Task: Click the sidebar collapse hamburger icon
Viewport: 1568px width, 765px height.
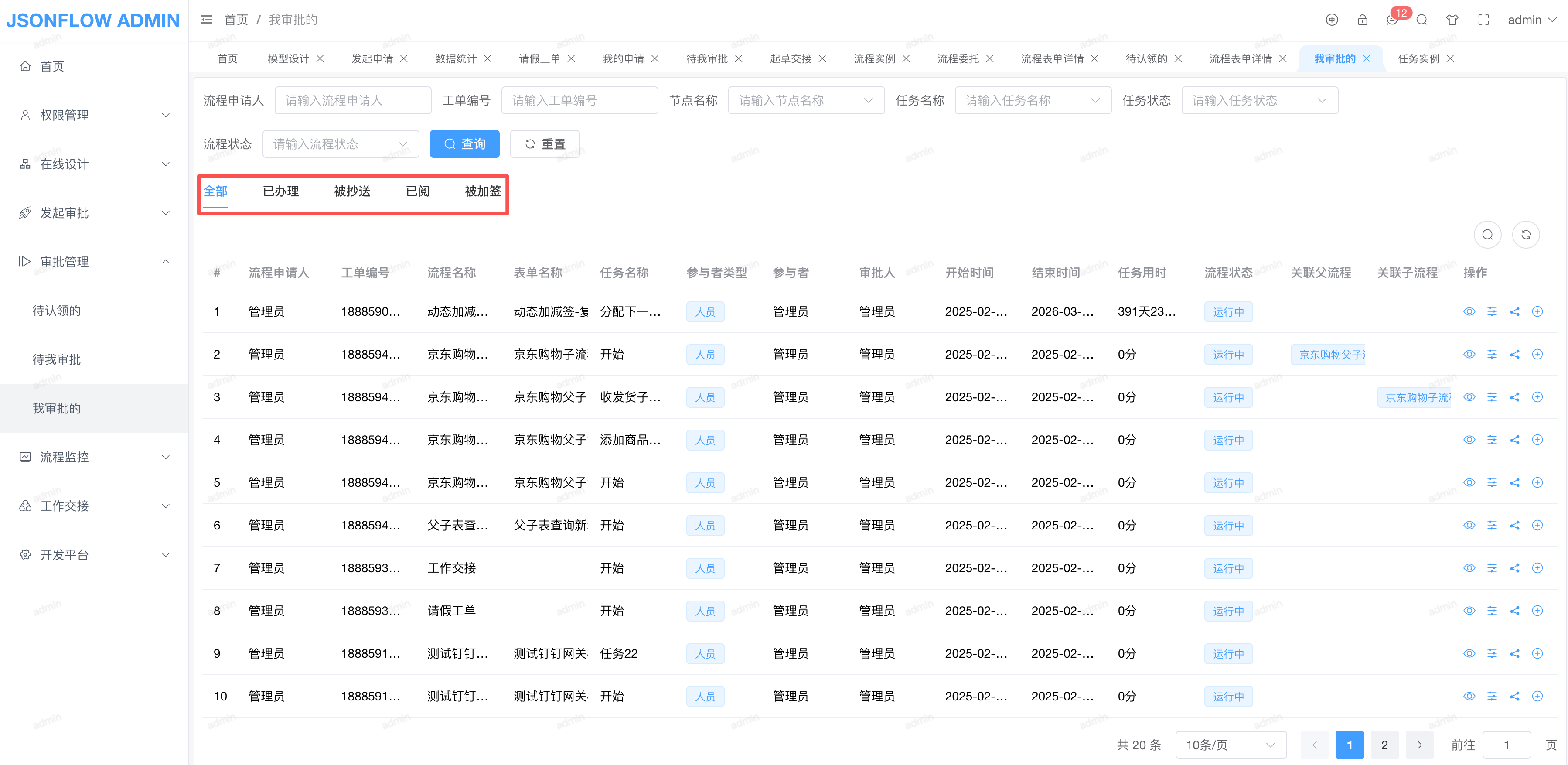Action: click(x=207, y=20)
